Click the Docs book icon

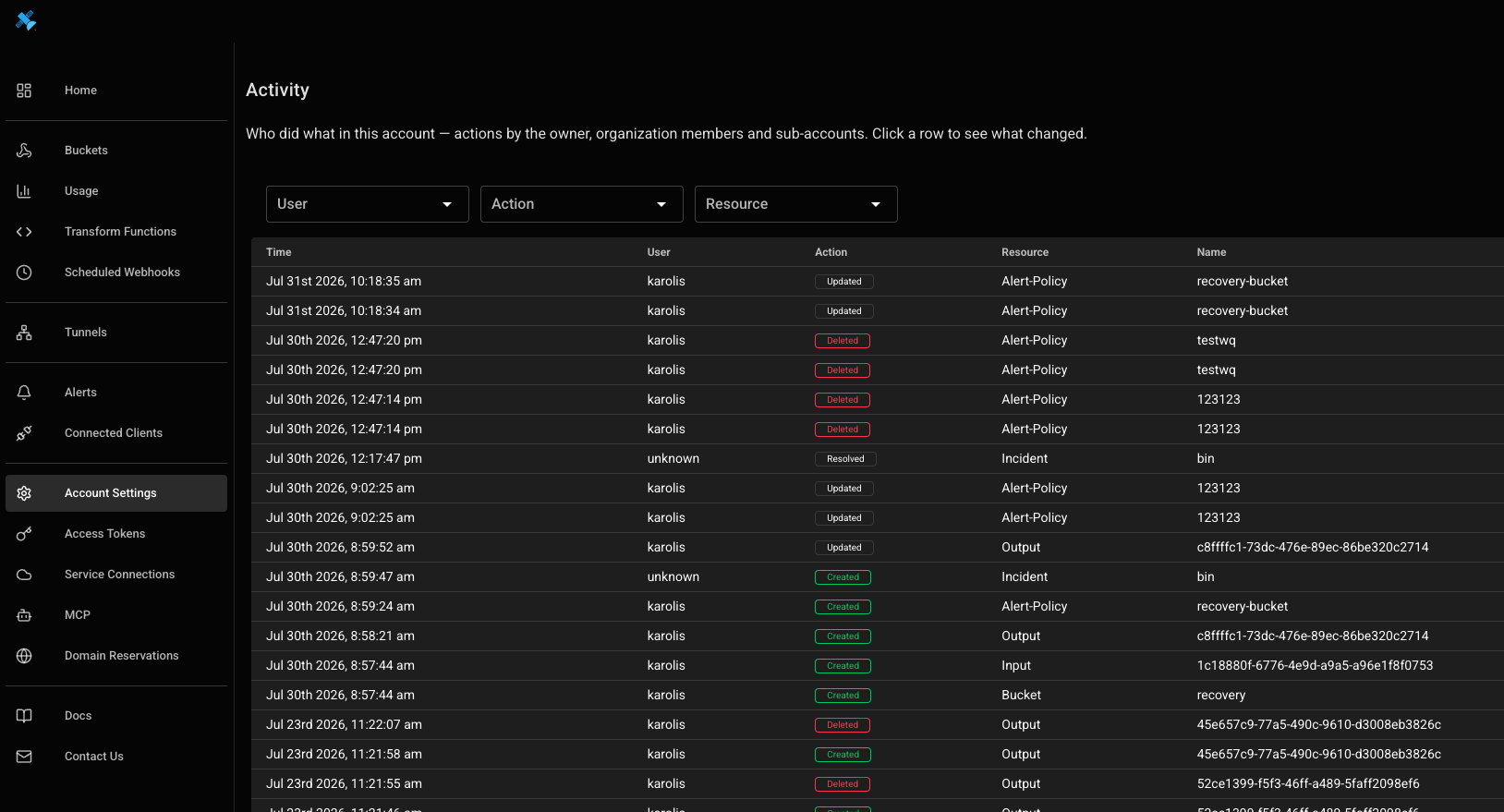24,716
